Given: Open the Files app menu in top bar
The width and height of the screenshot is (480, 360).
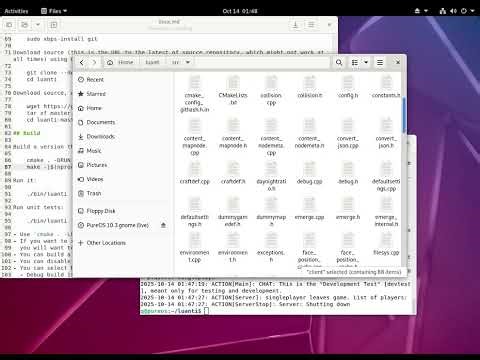Looking at the screenshot, I should coord(54,11).
